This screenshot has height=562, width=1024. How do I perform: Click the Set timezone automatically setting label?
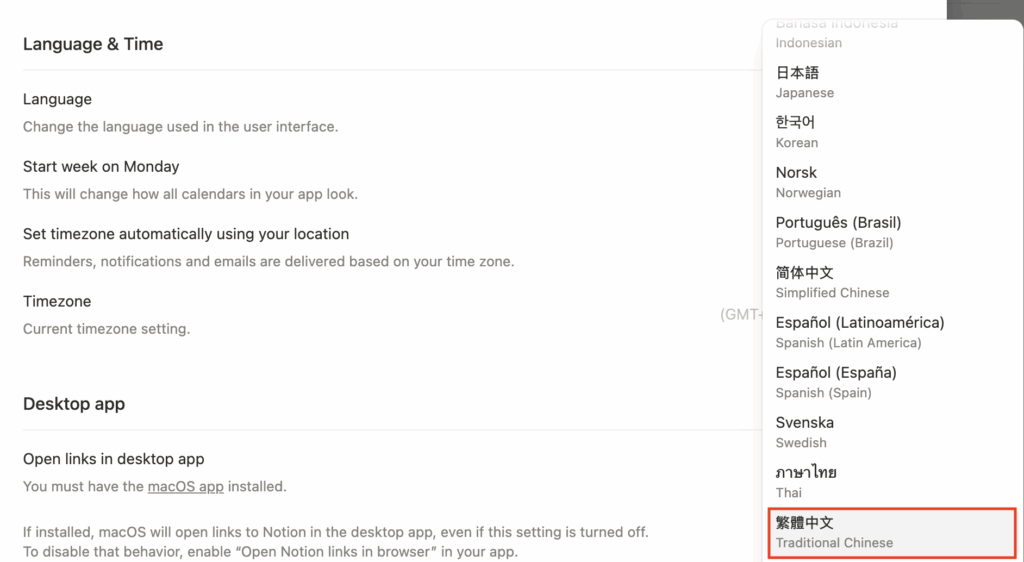click(x=186, y=234)
